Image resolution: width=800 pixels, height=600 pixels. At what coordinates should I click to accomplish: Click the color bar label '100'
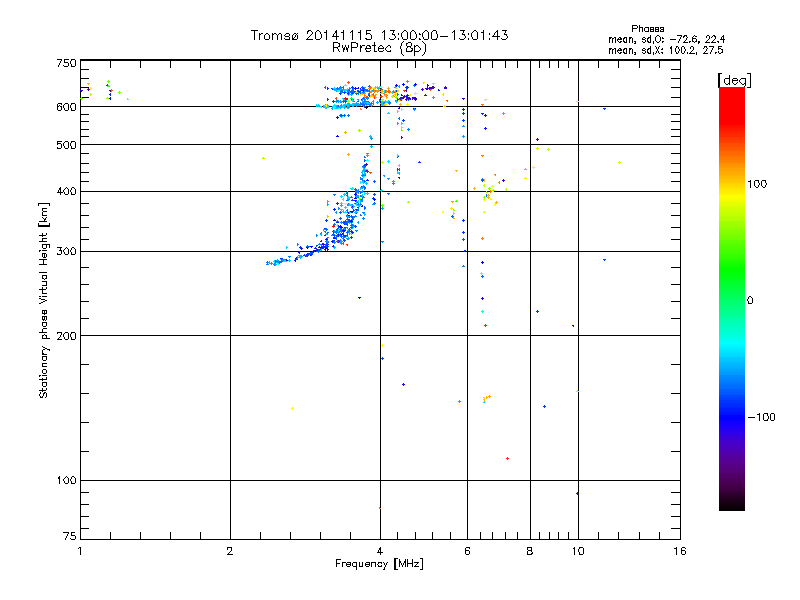[757, 184]
